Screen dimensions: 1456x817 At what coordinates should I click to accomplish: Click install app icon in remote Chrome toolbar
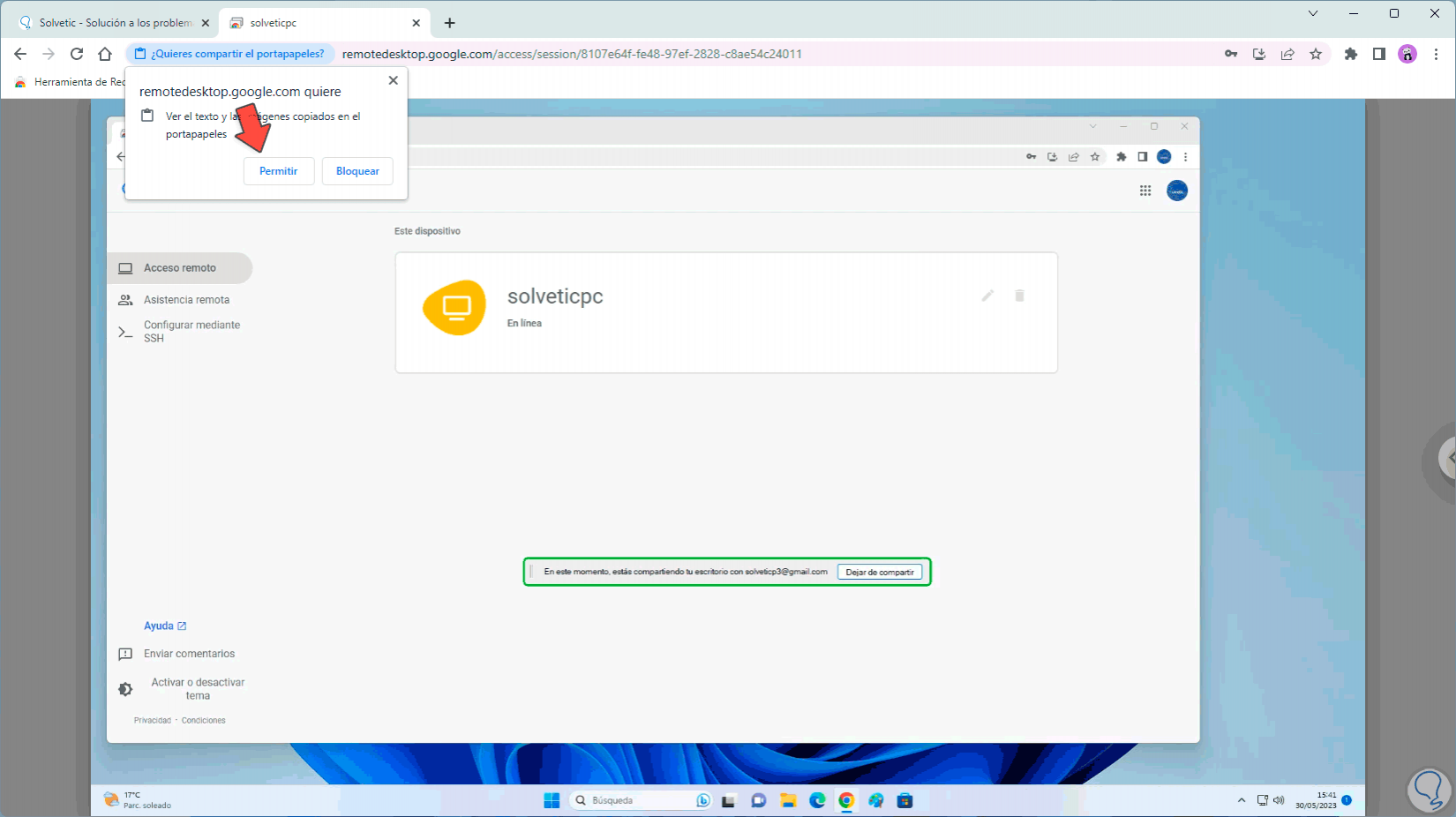[1052, 157]
